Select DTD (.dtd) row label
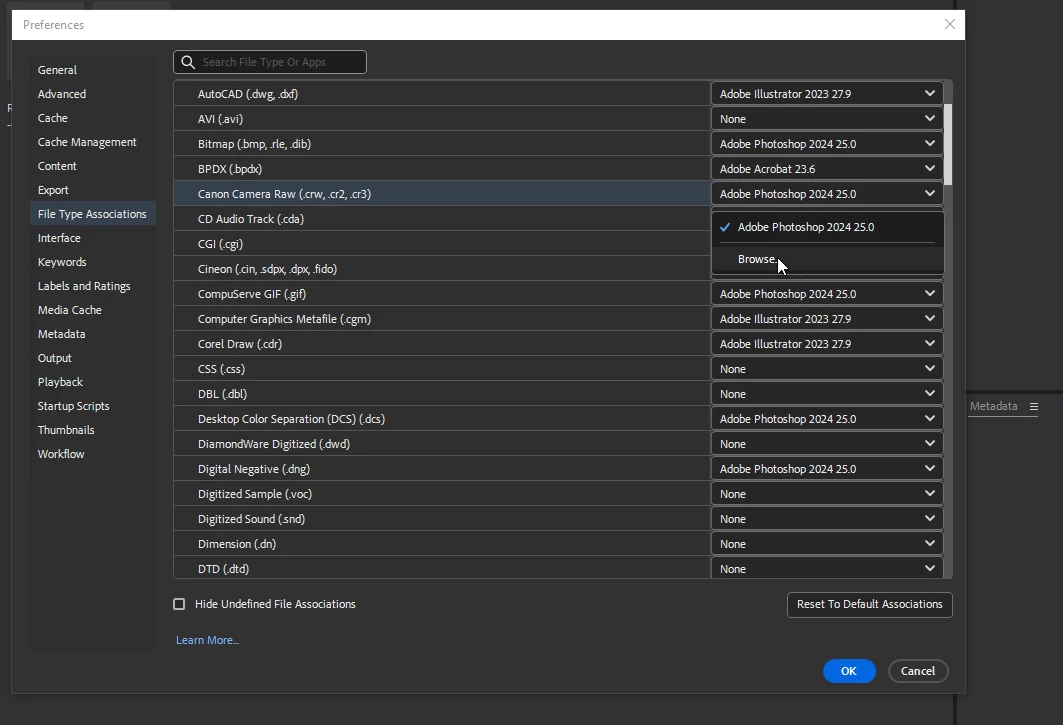This screenshot has height=725, width=1063. (223, 569)
